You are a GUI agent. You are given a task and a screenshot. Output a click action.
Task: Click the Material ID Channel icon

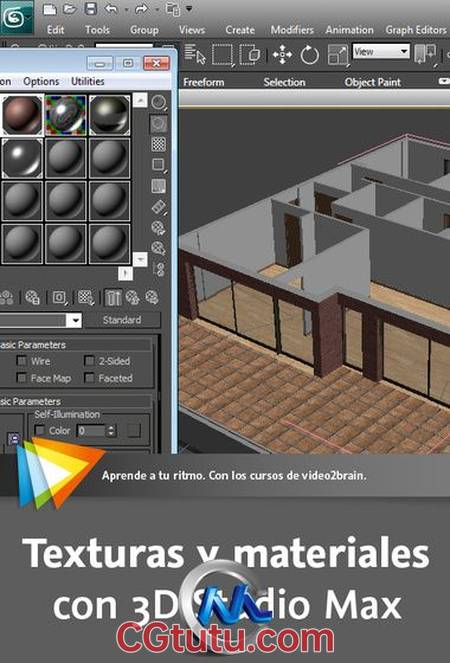[x=60, y=298]
